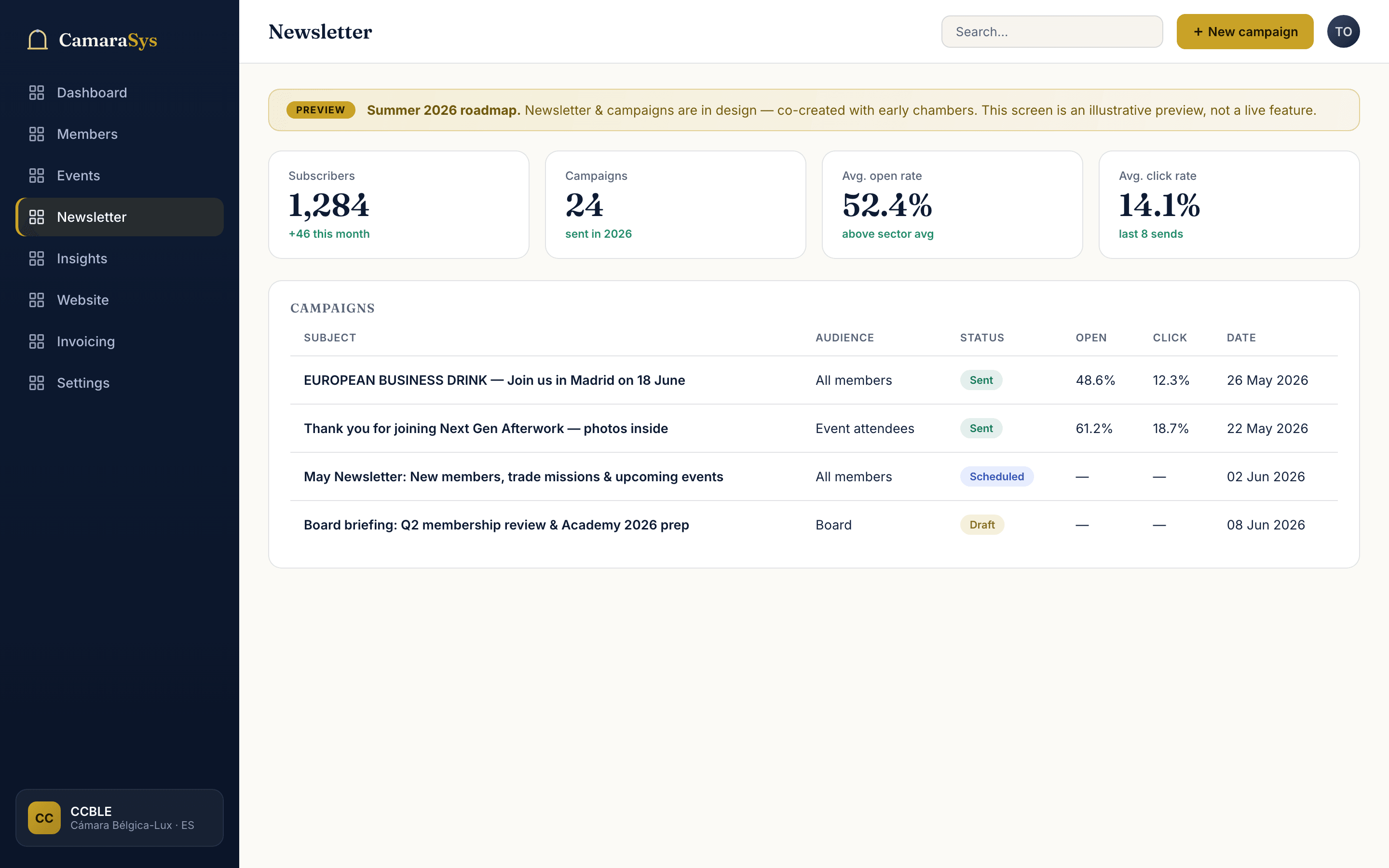Screen dimensions: 1389x868
Task: Open the Campaigns 24 stat card
Action: point(676,204)
